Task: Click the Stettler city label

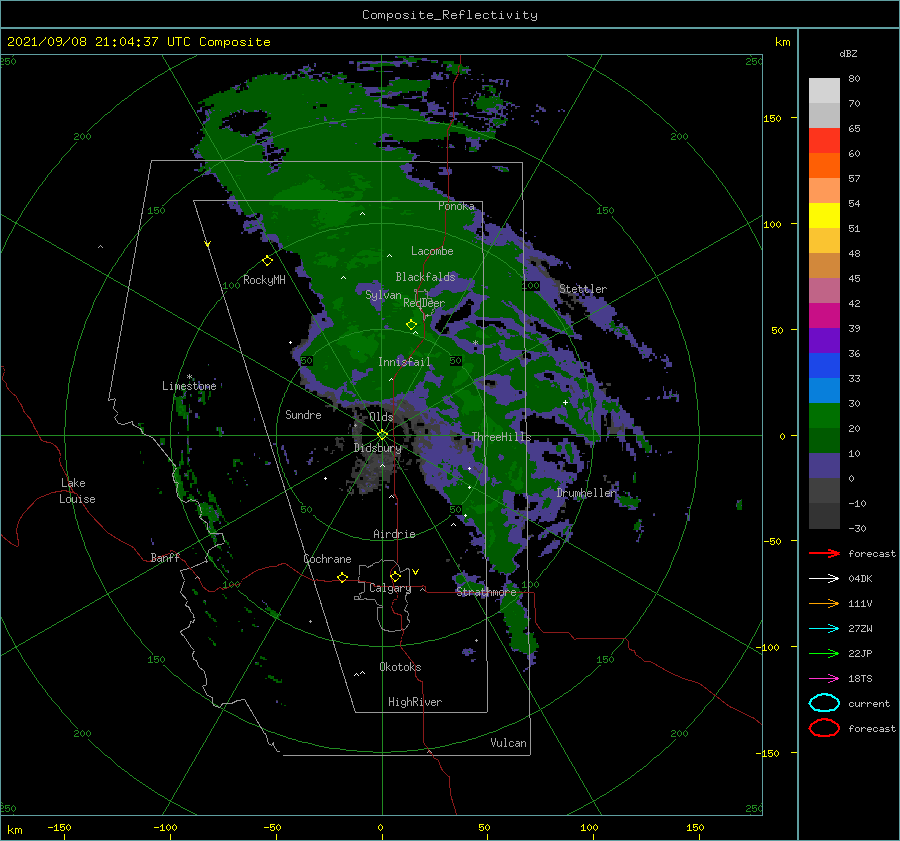Action: coord(583,289)
